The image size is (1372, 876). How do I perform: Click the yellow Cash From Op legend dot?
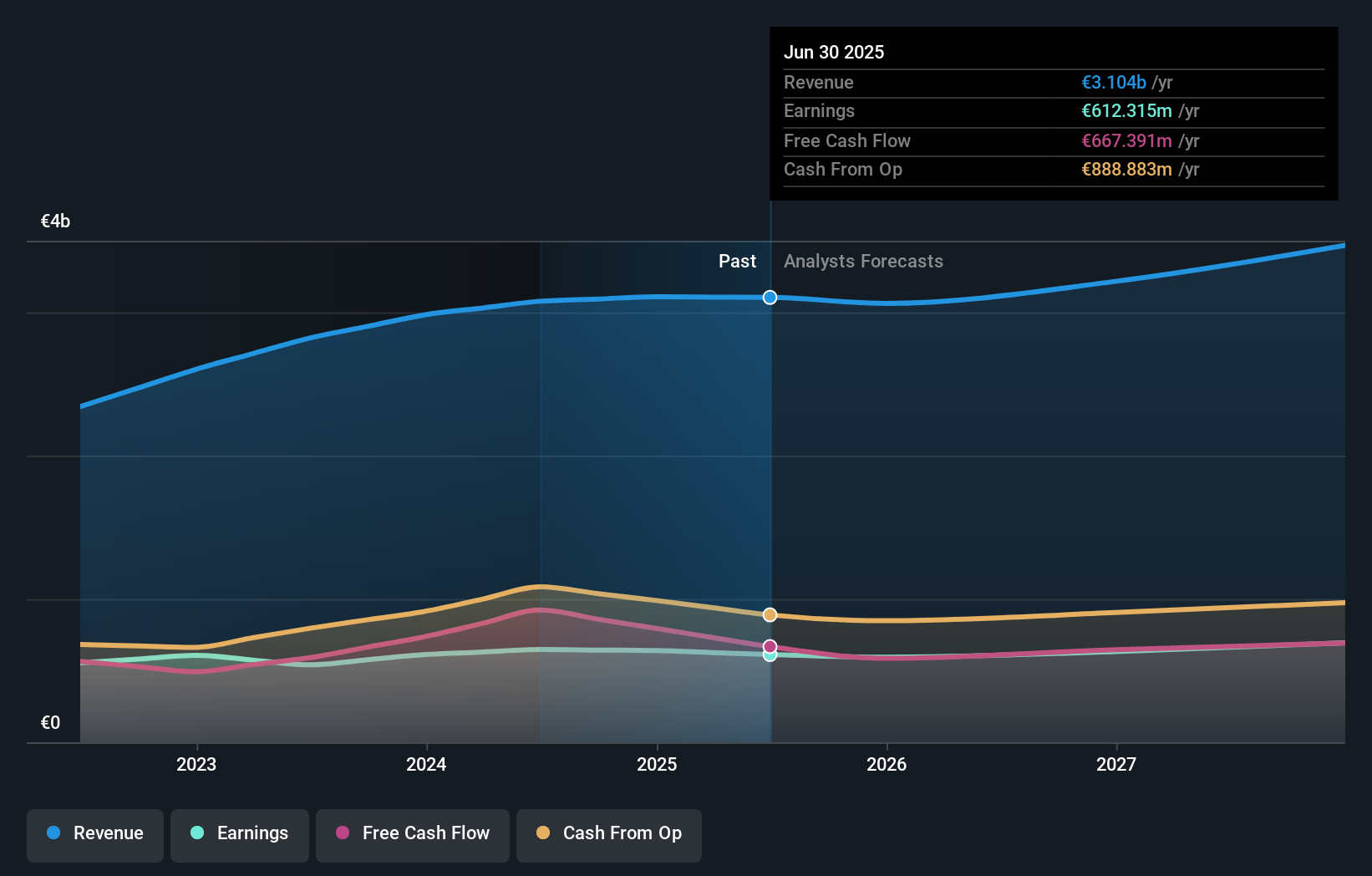coord(544,833)
